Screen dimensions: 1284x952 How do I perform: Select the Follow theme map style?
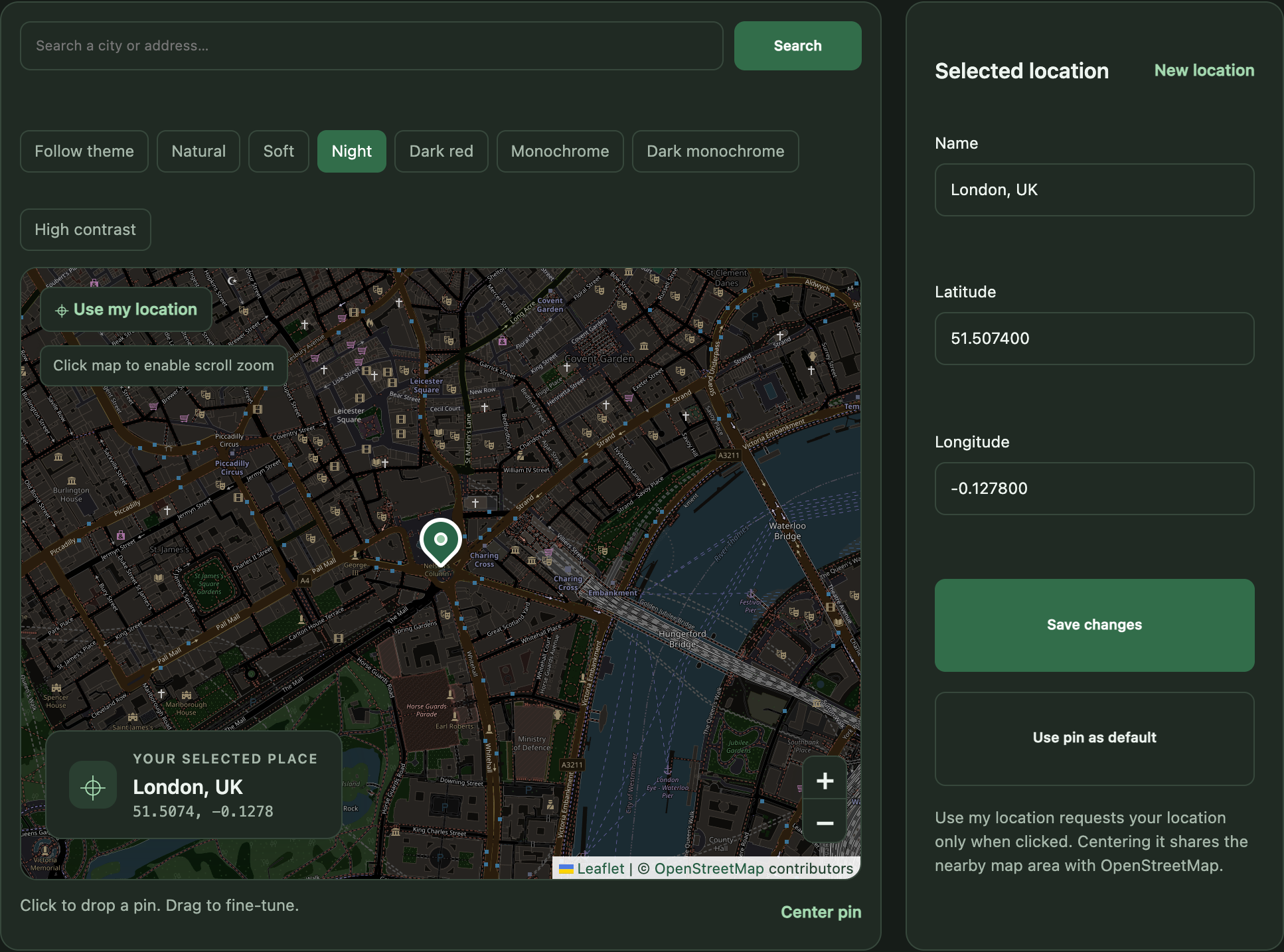click(84, 151)
